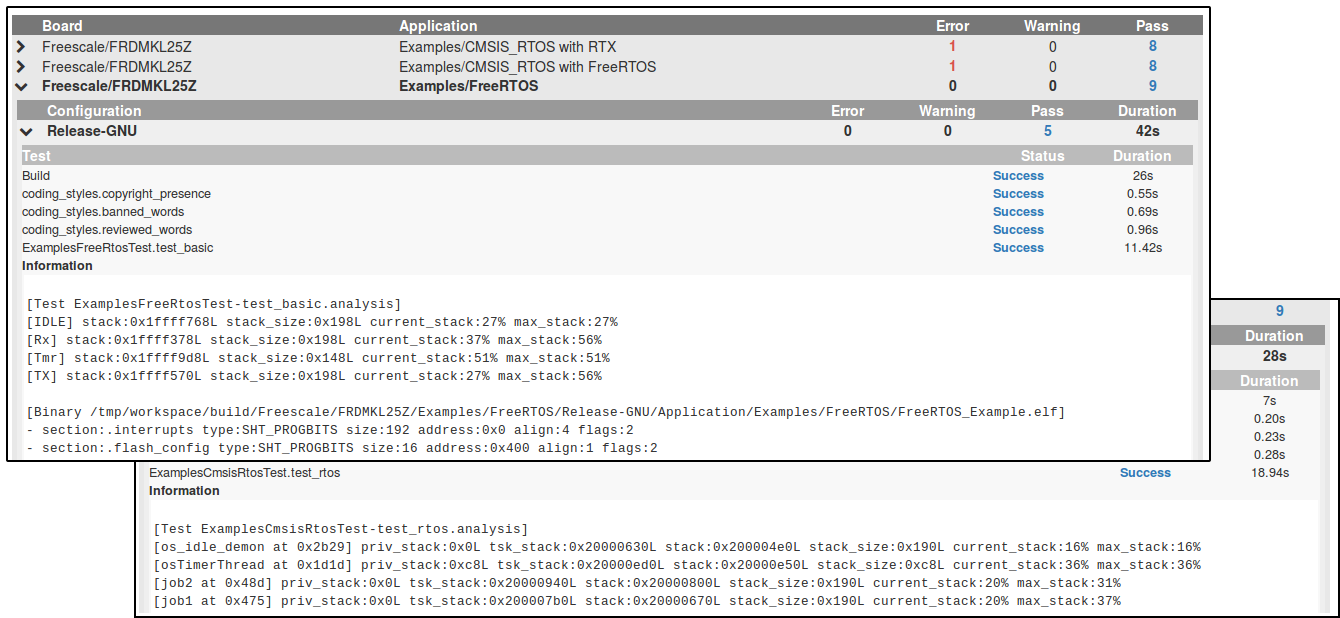Screen dimensions: 1340x618
Task: Select ExamplesFreeRtosTest.test_basic test name
Action: coord(117,248)
